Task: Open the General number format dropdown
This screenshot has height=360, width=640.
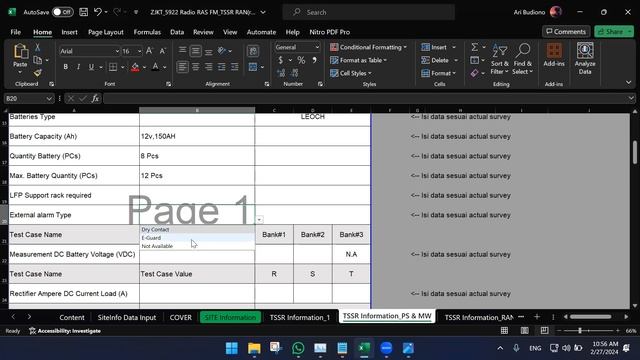Action: tap(317, 47)
